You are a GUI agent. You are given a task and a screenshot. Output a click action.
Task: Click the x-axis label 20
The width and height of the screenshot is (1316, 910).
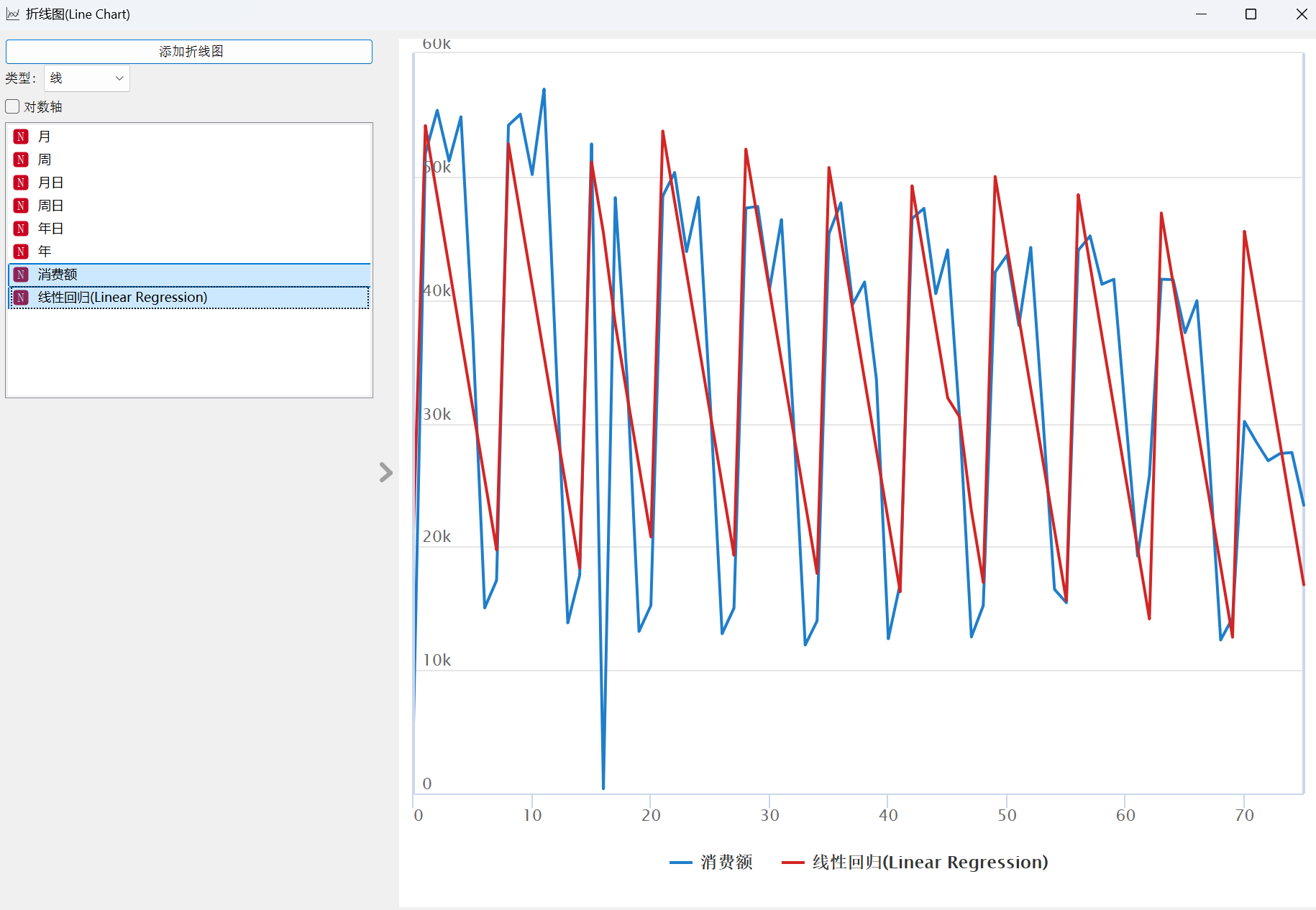(651, 815)
